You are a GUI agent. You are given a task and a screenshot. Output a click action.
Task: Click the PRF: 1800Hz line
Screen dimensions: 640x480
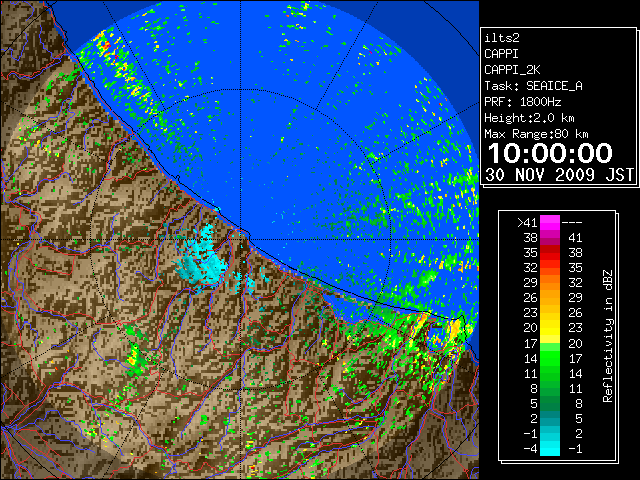tap(522, 102)
